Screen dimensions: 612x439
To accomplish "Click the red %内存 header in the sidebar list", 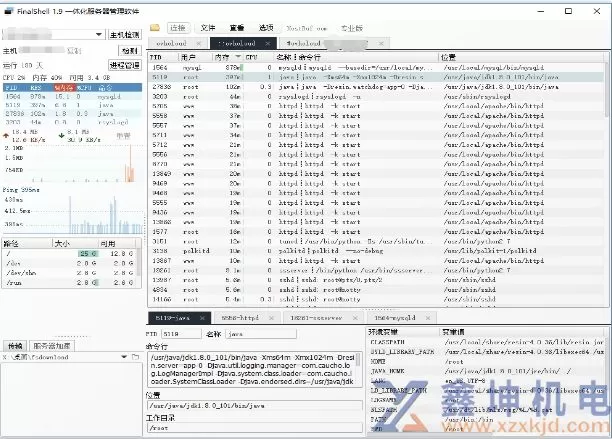I will pos(63,87).
